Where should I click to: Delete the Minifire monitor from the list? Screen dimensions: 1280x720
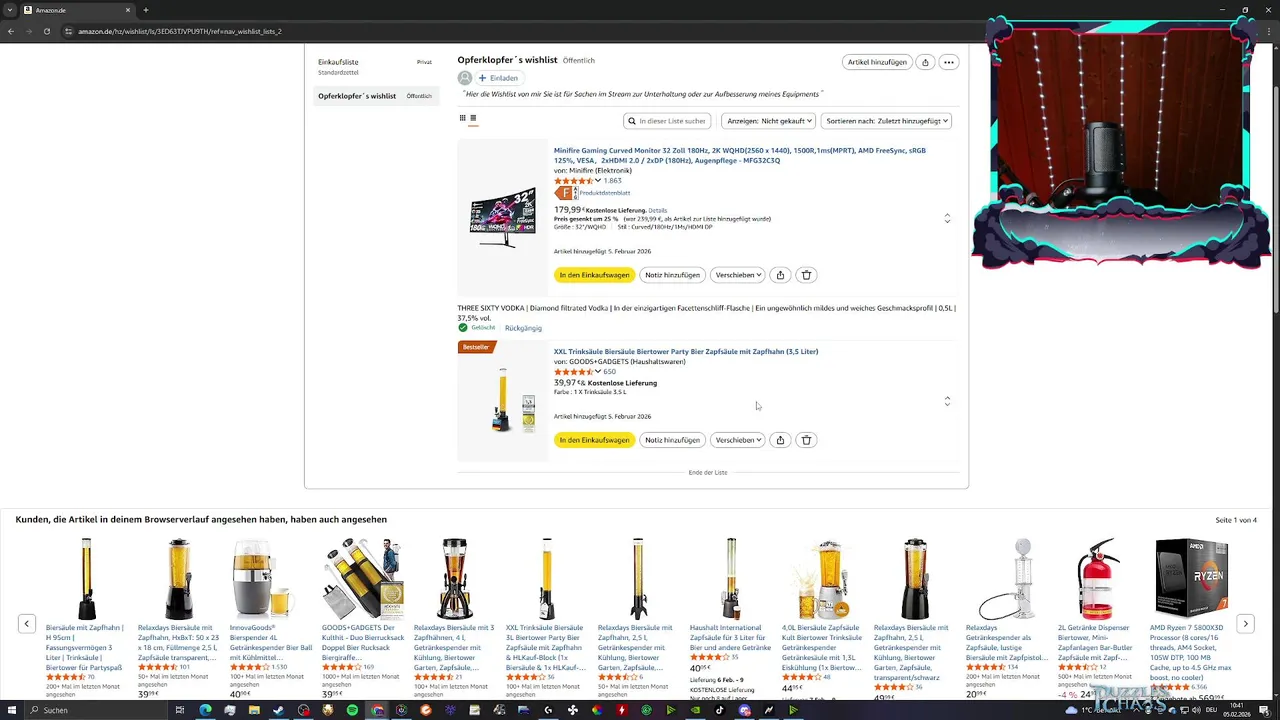tap(807, 275)
